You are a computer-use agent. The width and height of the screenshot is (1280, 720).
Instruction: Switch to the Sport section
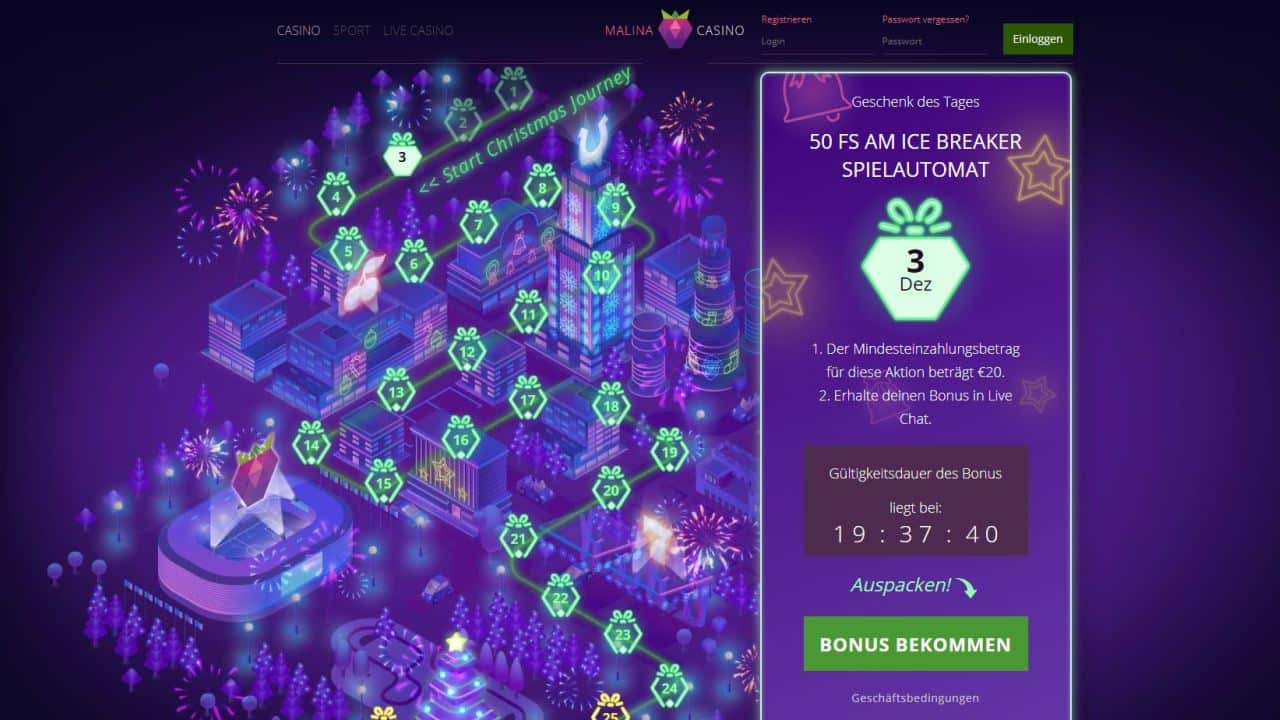351,31
